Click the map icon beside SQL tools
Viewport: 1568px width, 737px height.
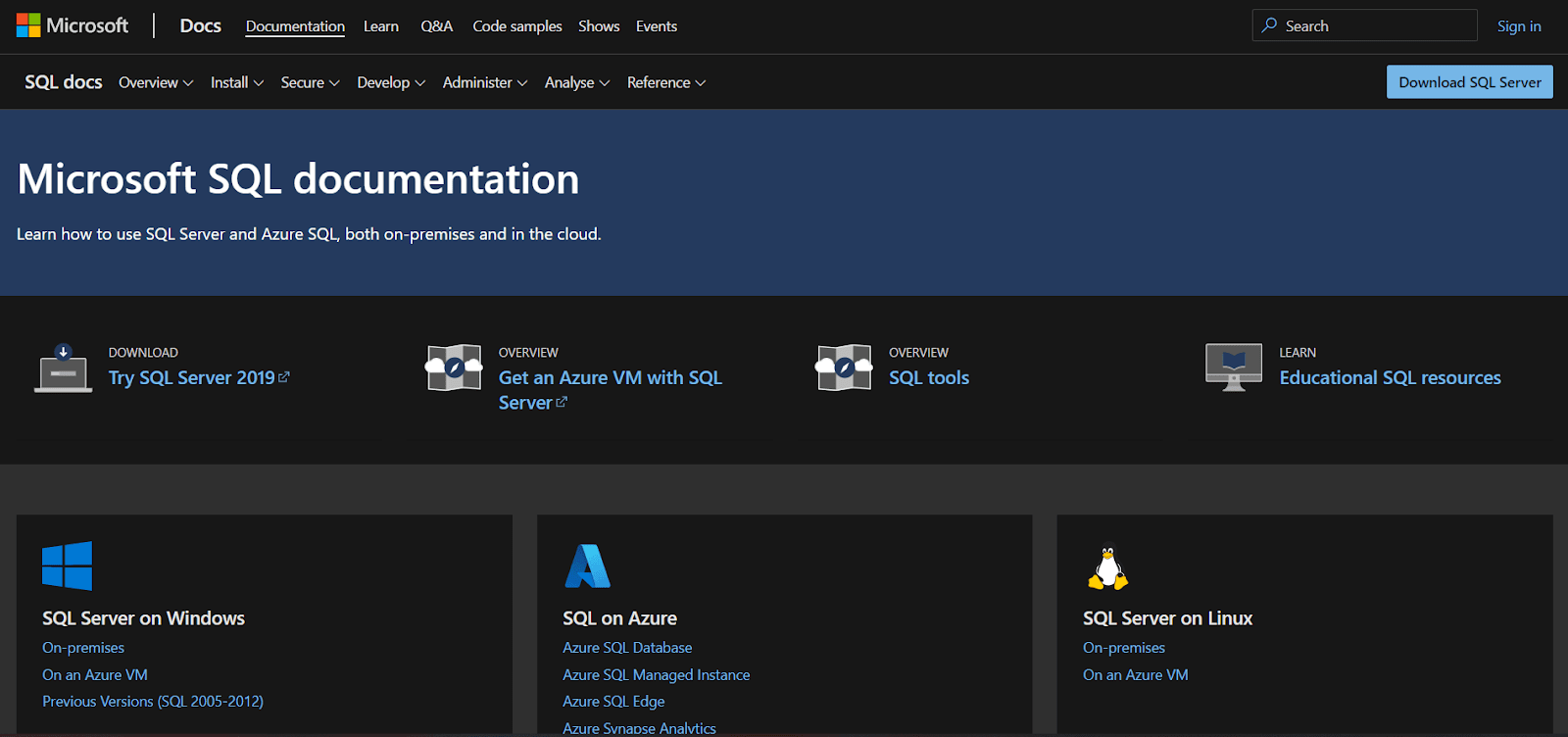844,368
